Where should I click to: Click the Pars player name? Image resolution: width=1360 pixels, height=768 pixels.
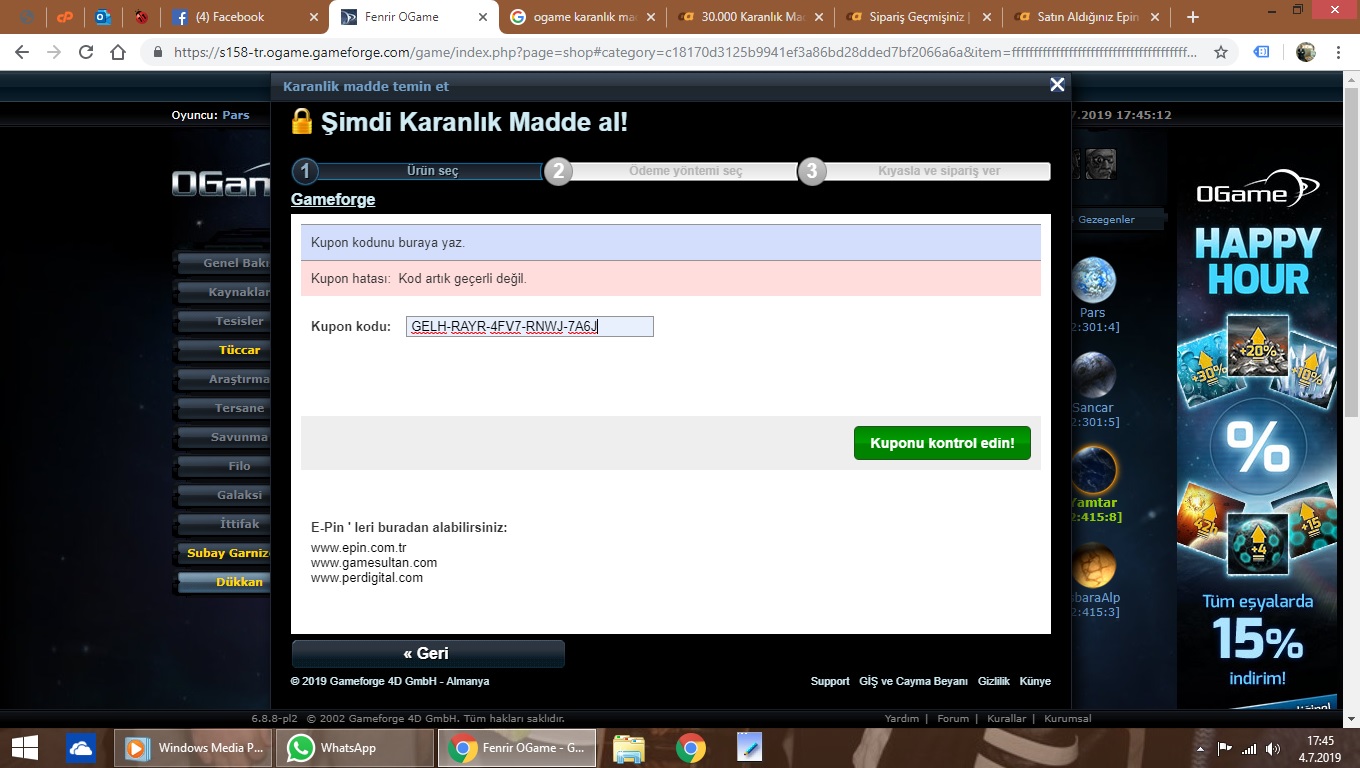click(236, 115)
